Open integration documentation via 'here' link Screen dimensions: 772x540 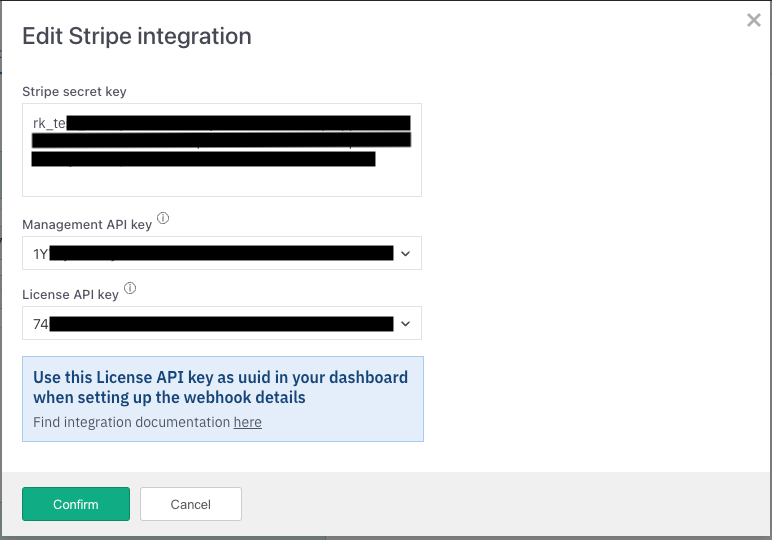click(x=247, y=422)
